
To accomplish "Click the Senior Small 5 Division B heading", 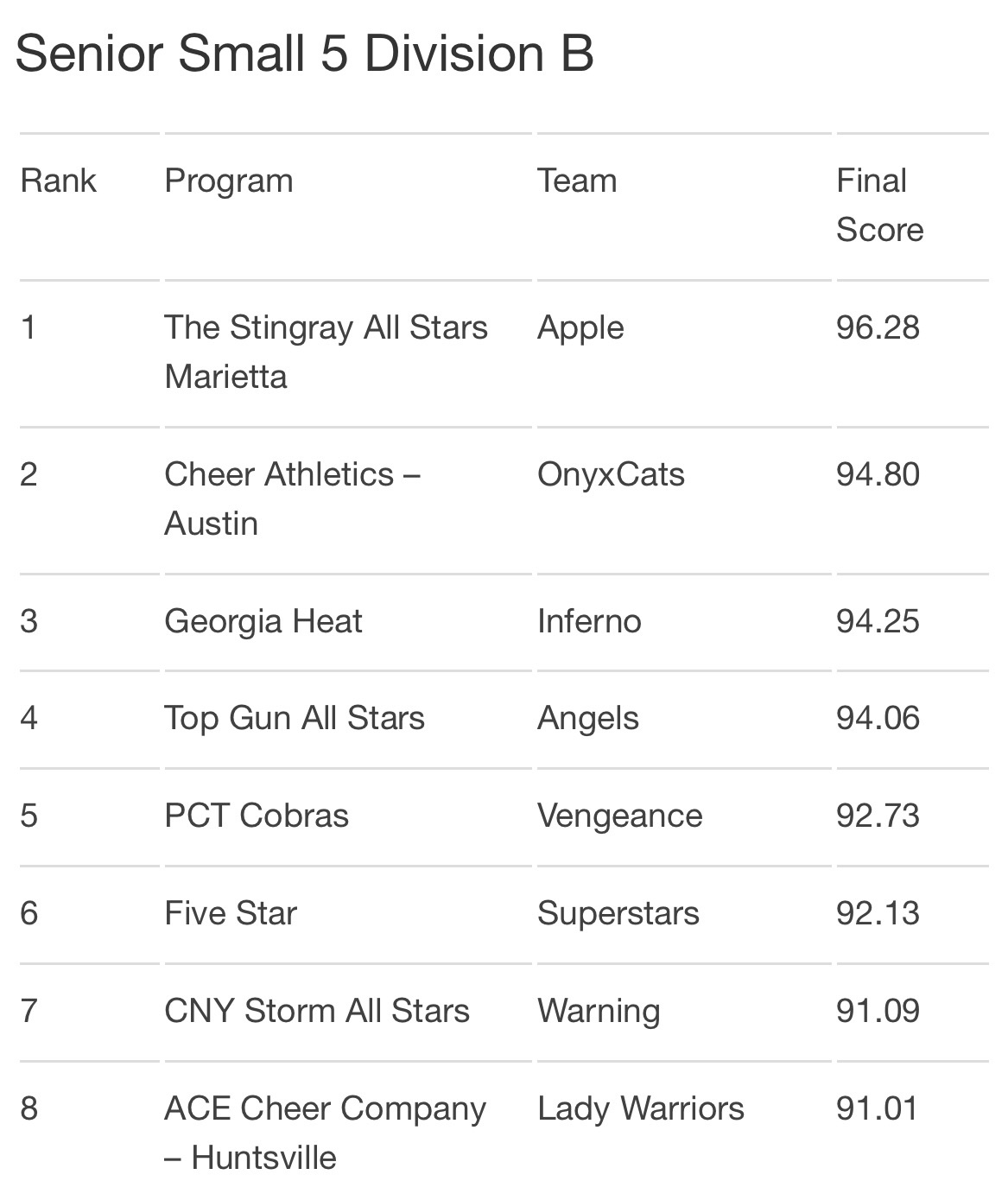I will (x=304, y=54).
